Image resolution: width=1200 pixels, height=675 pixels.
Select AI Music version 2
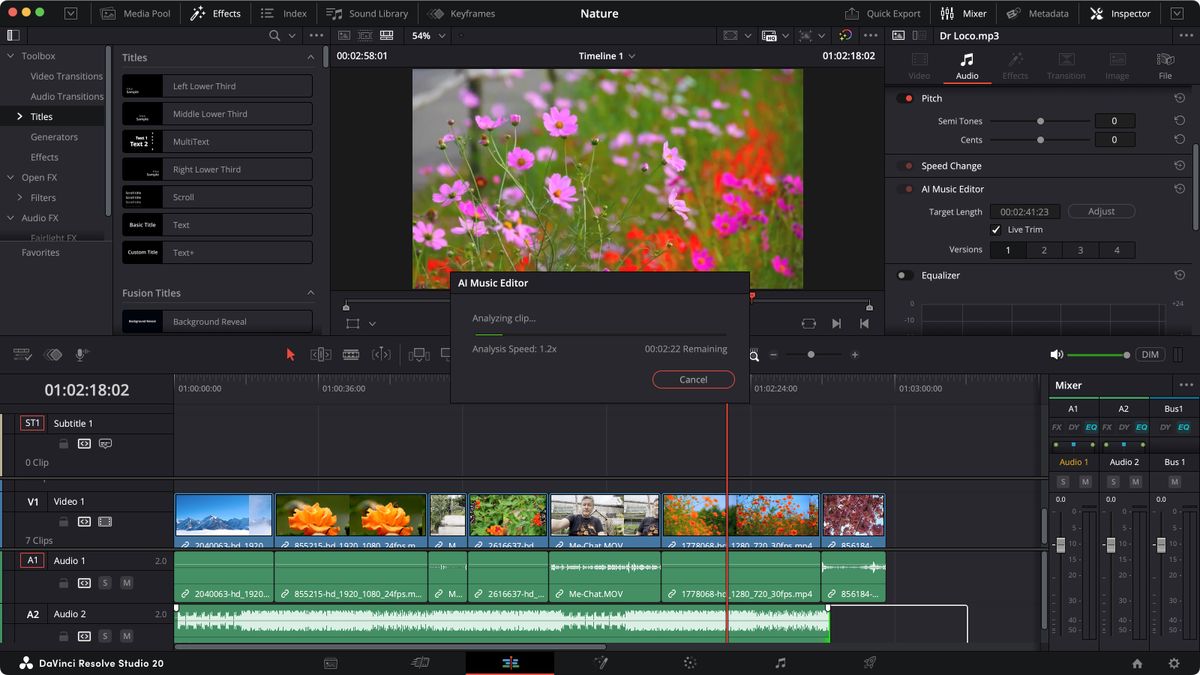pos(1044,250)
